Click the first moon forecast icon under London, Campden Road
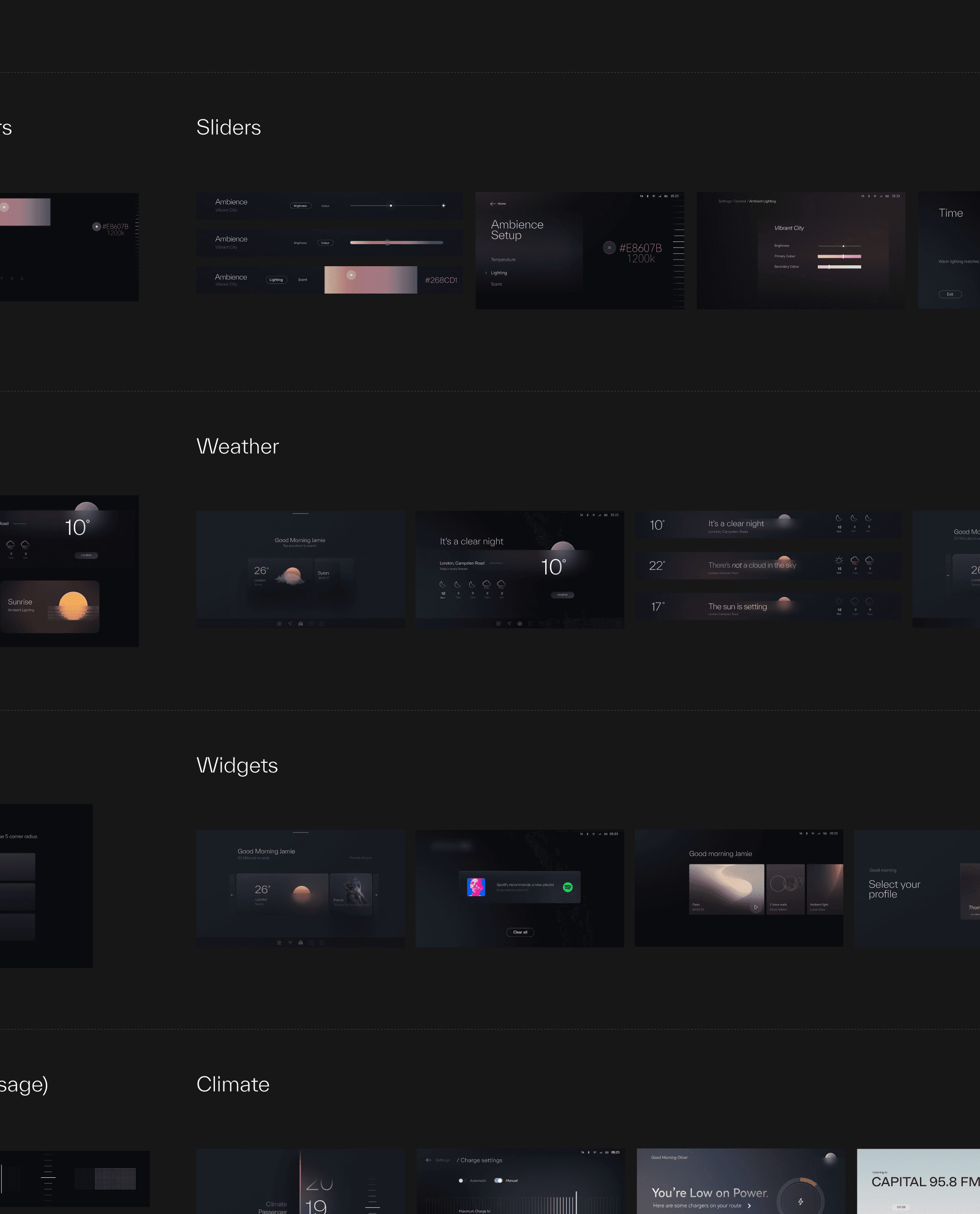Image resolution: width=980 pixels, height=1214 pixels. click(x=443, y=584)
